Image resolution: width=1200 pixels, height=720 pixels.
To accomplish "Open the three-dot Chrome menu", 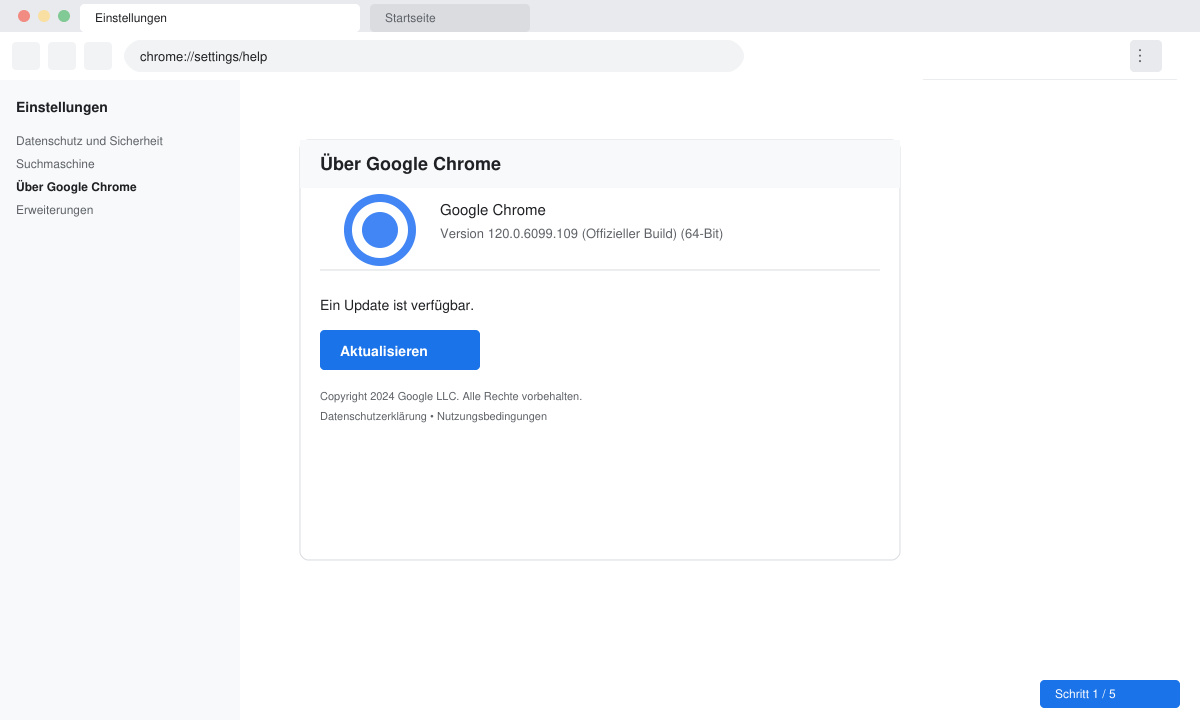I will tap(1146, 56).
